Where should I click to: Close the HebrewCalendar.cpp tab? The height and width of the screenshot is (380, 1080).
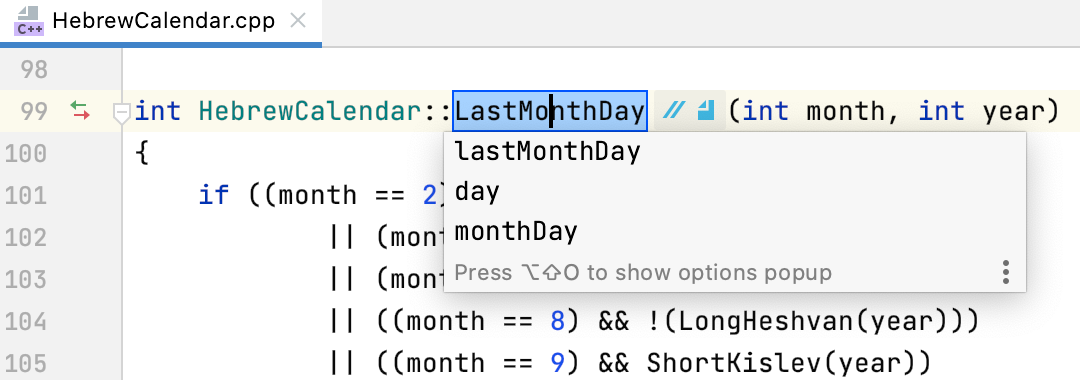(x=298, y=21)
